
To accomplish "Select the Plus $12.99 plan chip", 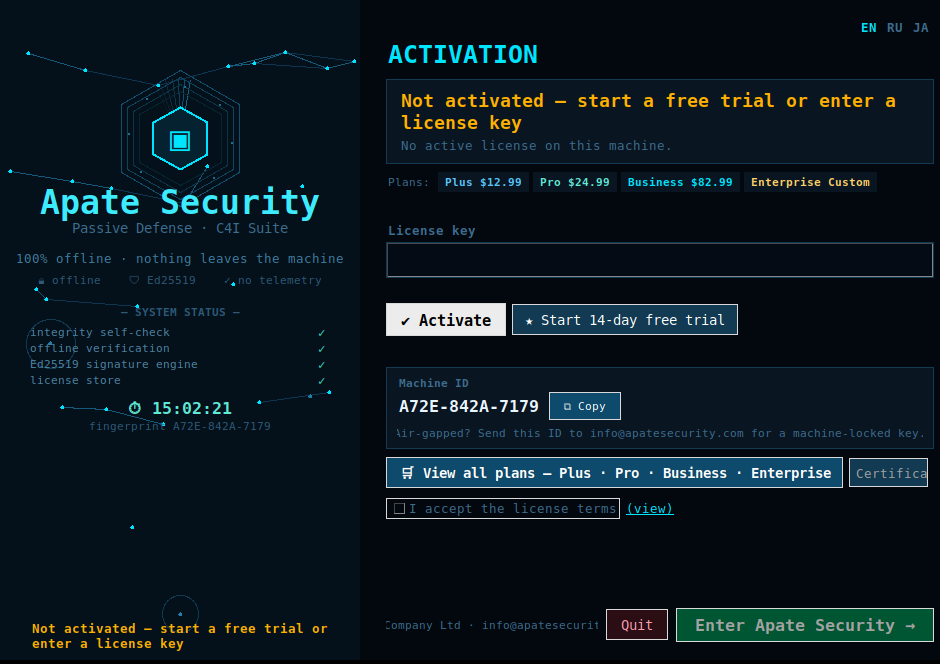I will pyautogui.click(x=483, y=182).
